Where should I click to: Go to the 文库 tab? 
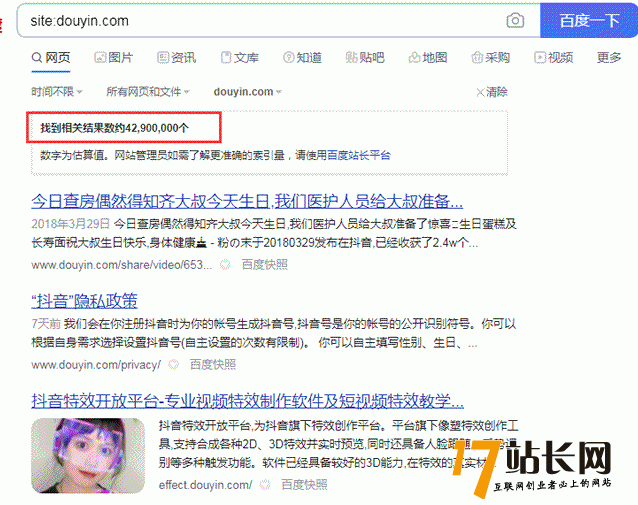coord(239,58)
